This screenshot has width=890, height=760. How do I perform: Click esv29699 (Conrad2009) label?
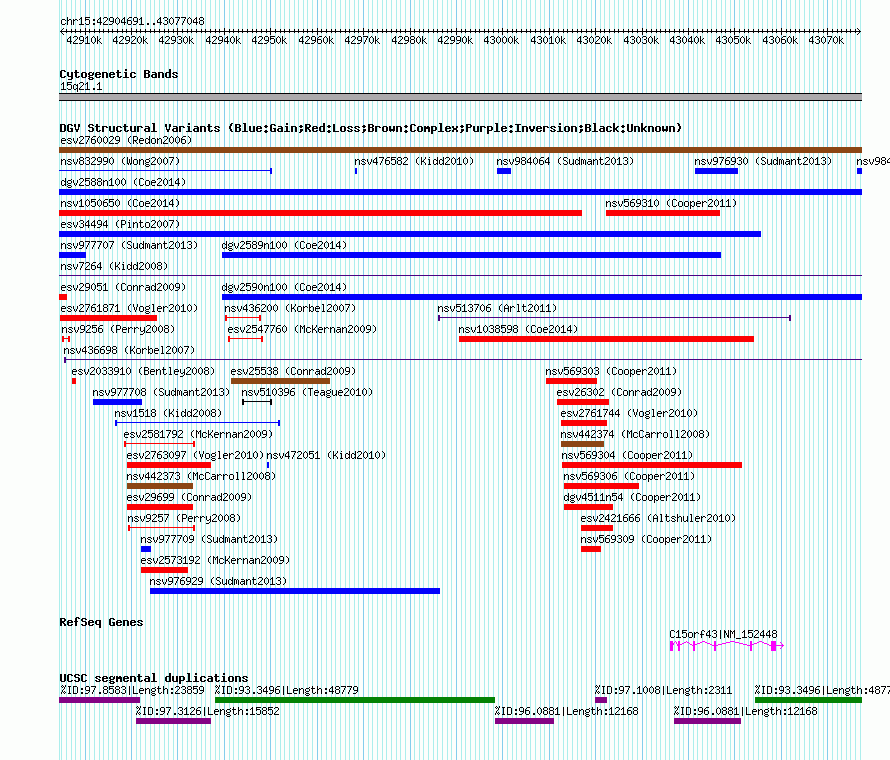pos(189,497)
